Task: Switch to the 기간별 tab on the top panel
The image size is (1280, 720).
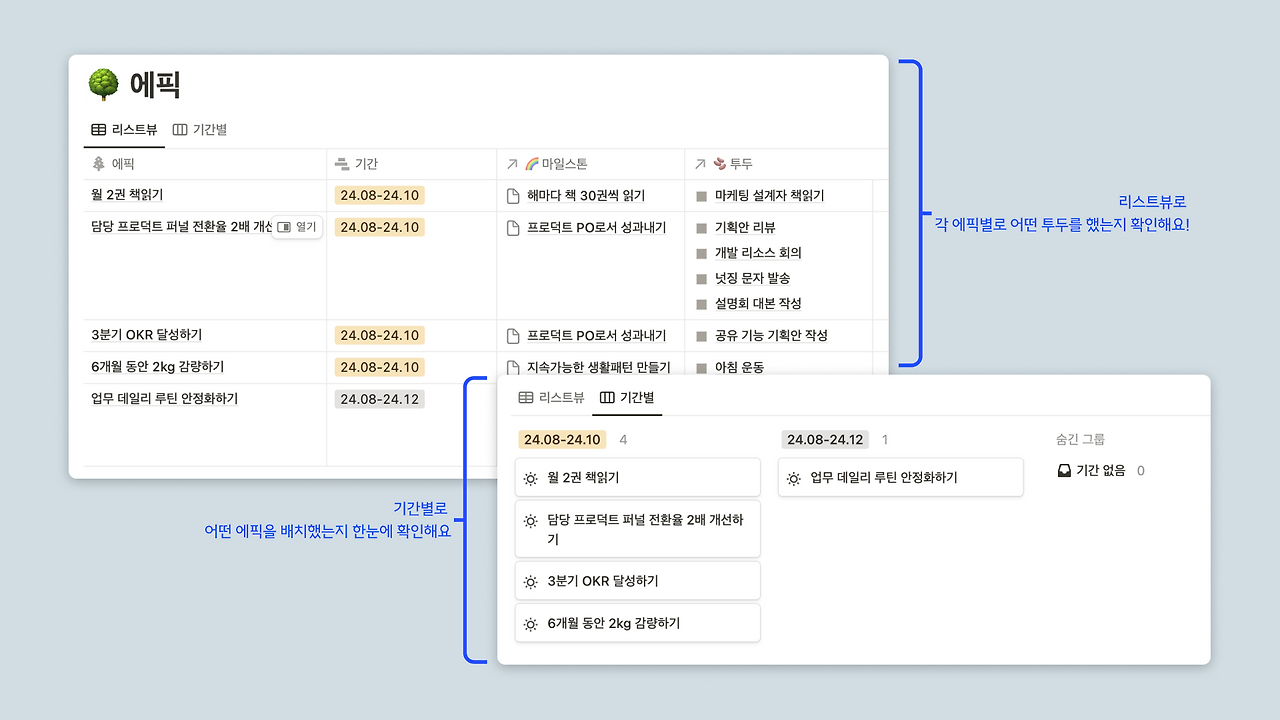Action: [199, 129]
